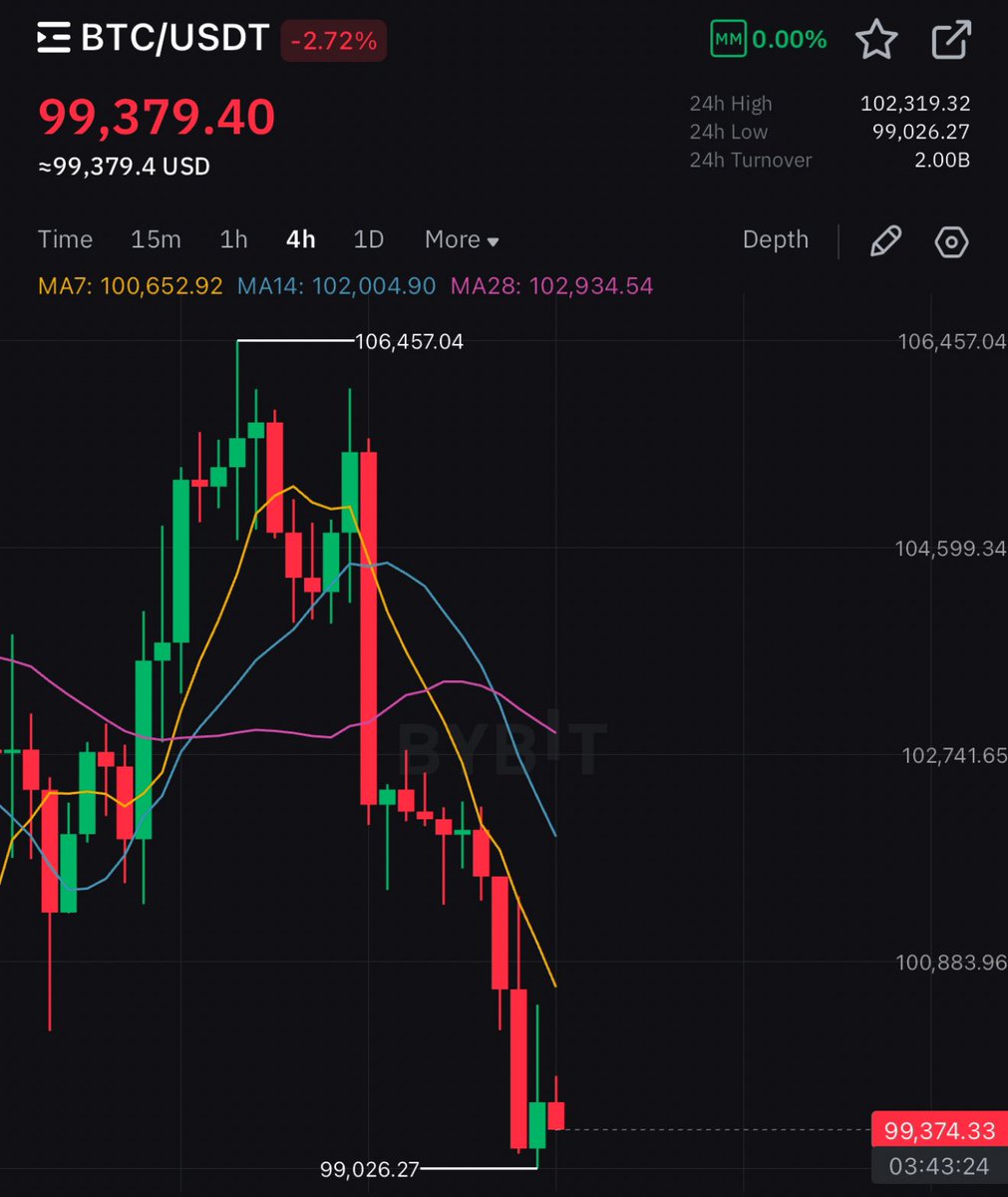This screenshot has height=1197, width=1008.
Task: Open the More timeframe dropdown
Action: 460,239
